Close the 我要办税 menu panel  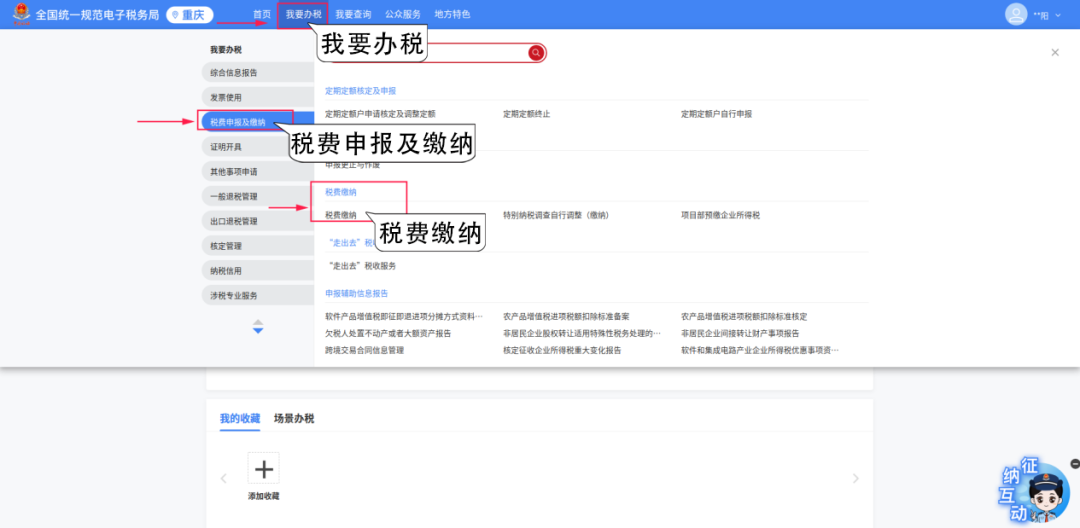[1054, 53]
